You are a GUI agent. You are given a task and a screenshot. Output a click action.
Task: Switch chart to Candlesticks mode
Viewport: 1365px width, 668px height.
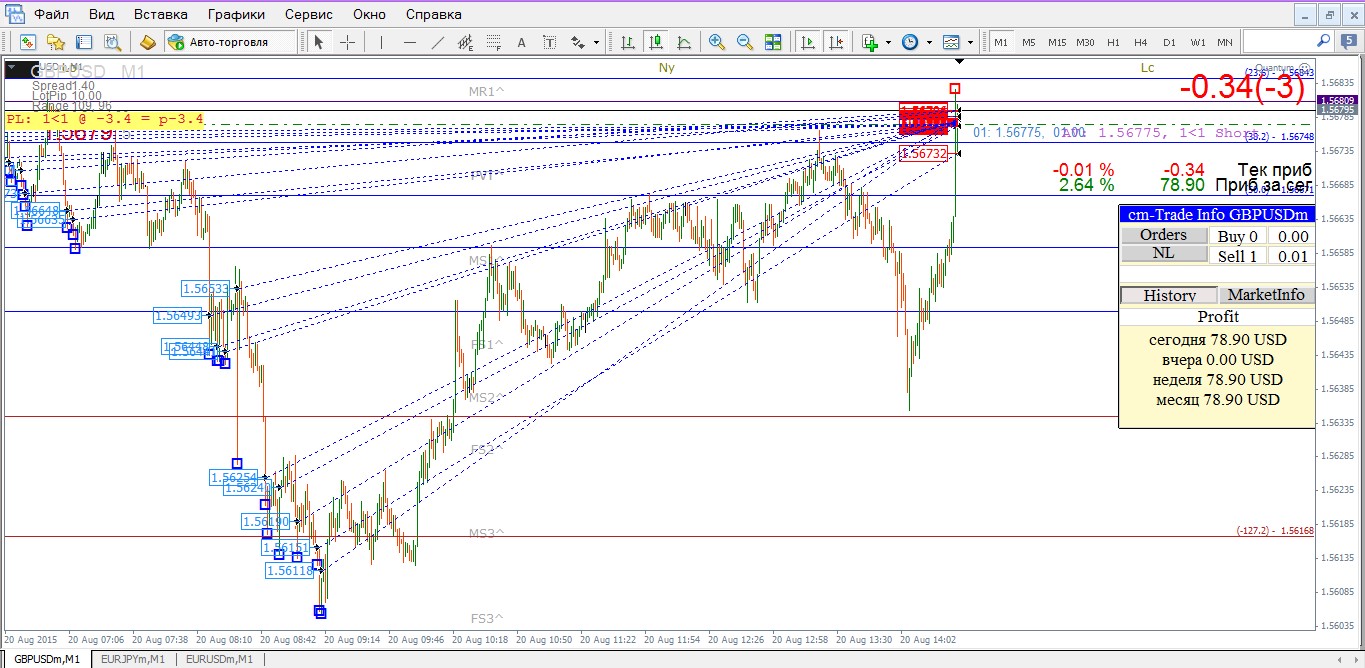point(655,42)
